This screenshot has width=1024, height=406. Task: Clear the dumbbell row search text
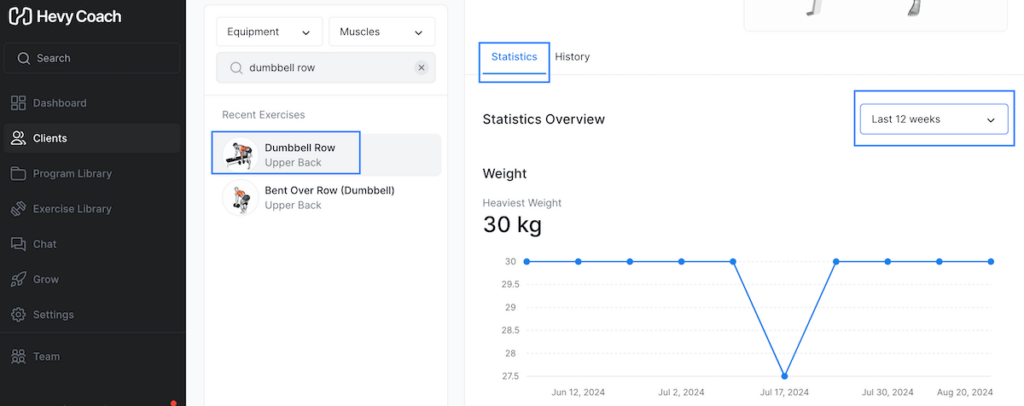[421, 68]
